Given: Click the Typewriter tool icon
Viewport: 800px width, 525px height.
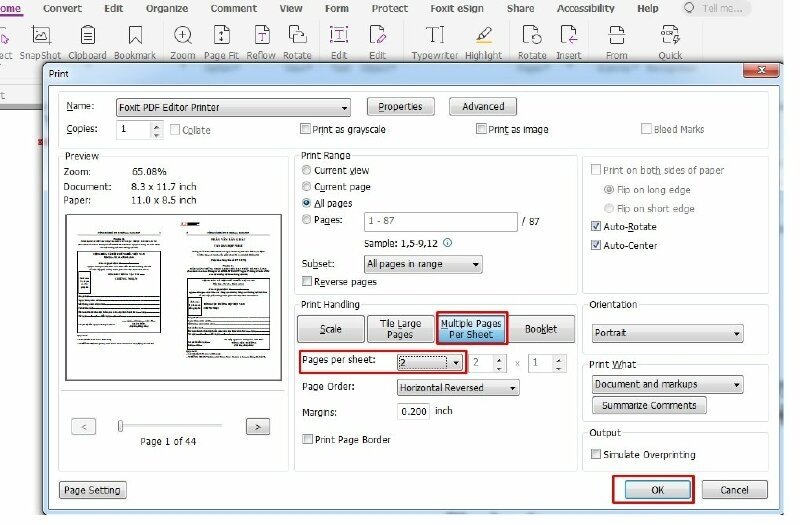Looking at the screenshot, I should click(435, 36).
